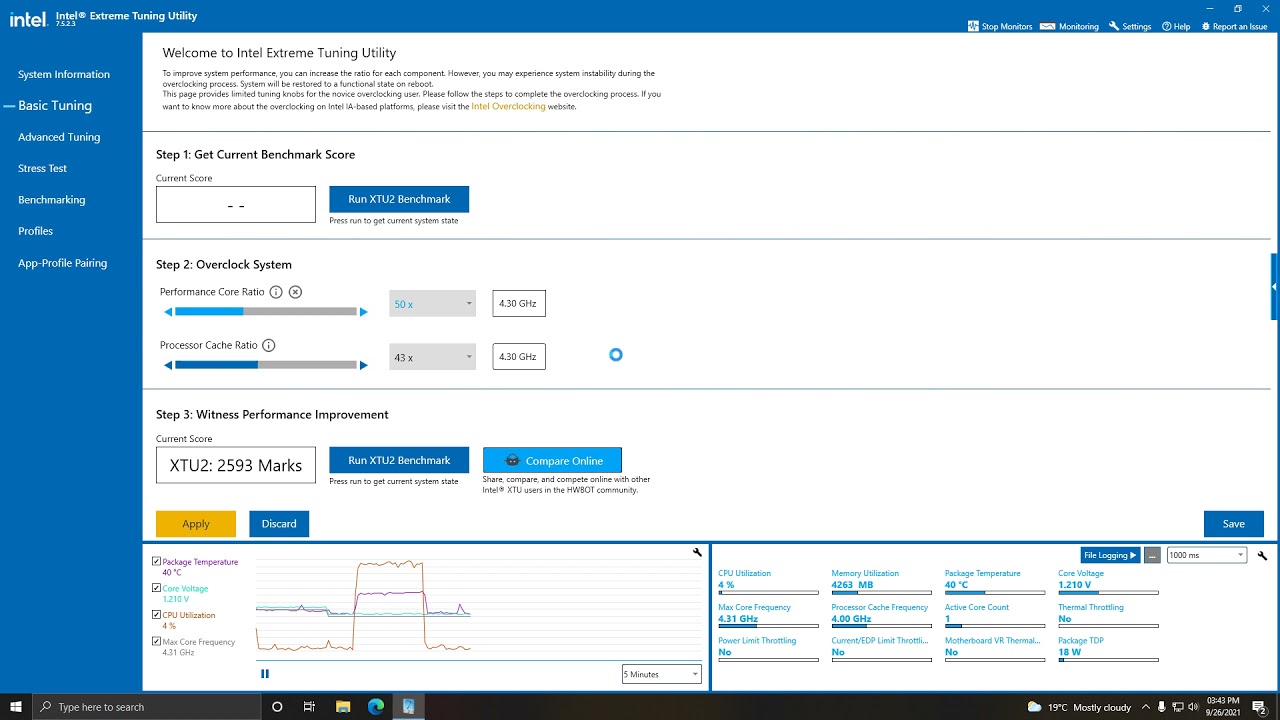
Task: Open App-Profile Pairing page
Action: pos(62,263)
